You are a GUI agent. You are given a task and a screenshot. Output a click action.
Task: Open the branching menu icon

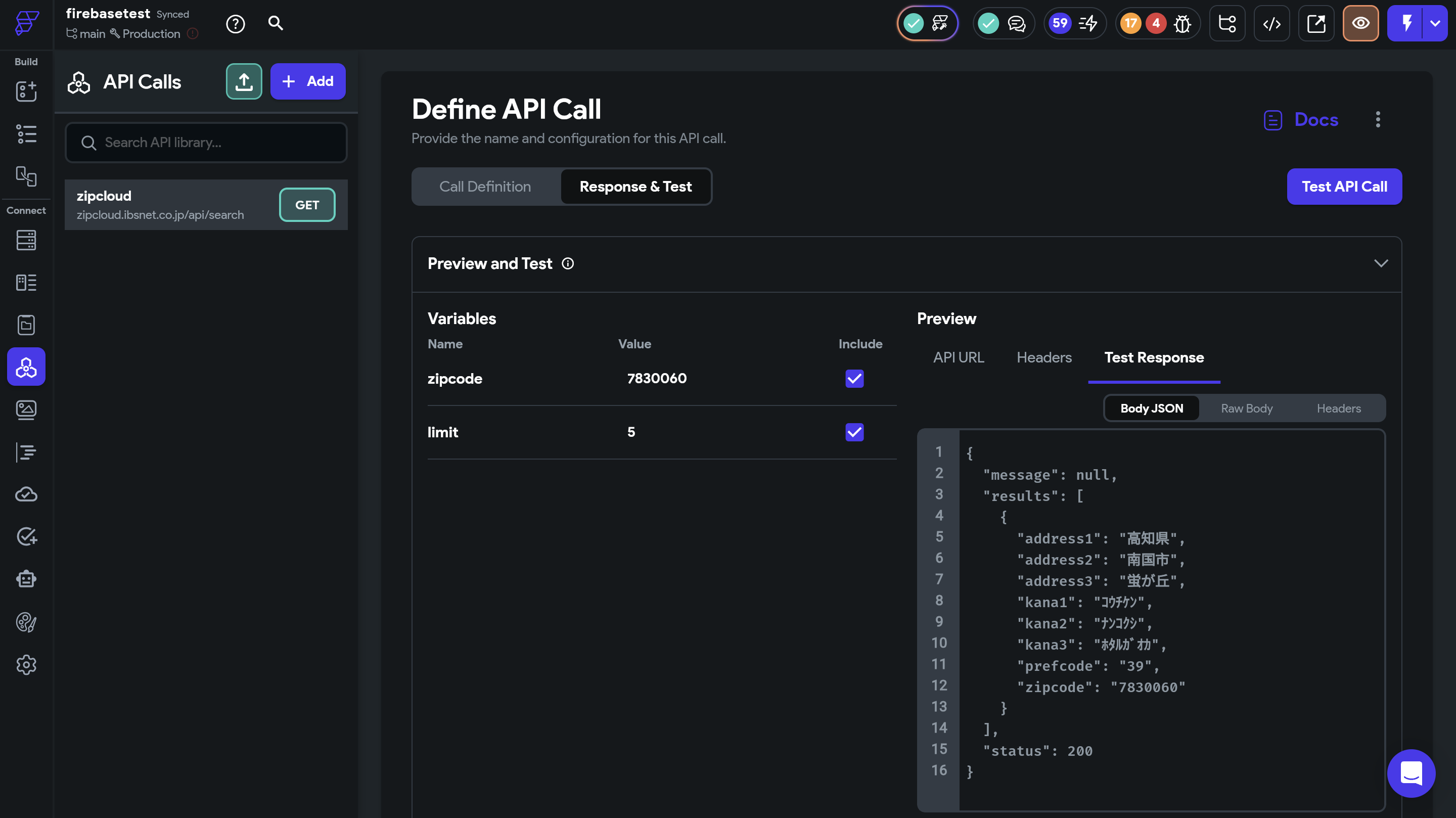tap(1226, 24)
